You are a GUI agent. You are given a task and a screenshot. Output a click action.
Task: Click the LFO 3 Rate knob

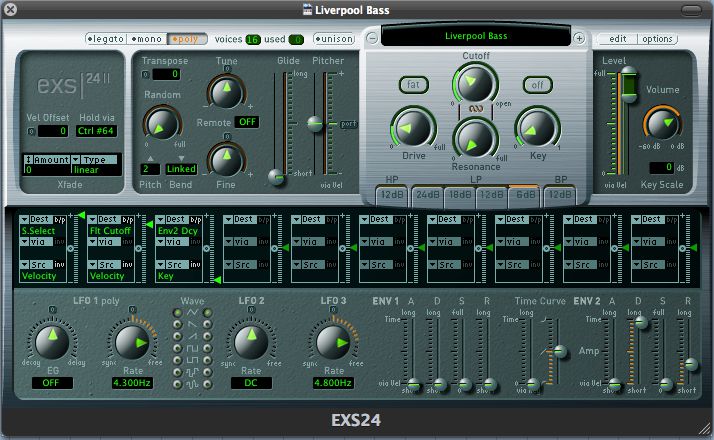[x=333, y=343]
